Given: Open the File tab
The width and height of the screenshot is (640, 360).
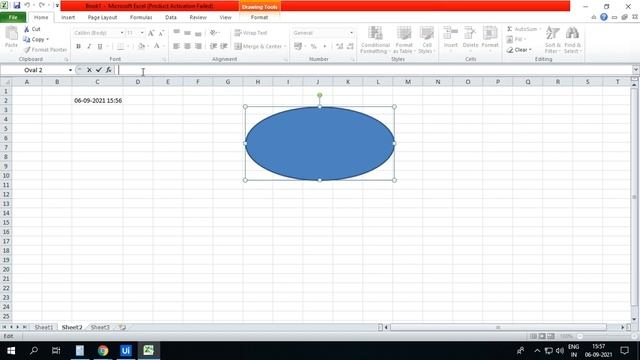Looking at the screenshot, I should pos(13,17).
